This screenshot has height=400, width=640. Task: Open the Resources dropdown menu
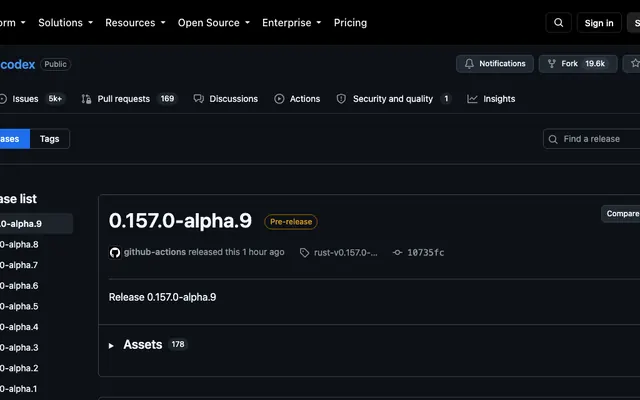(135, 23)
